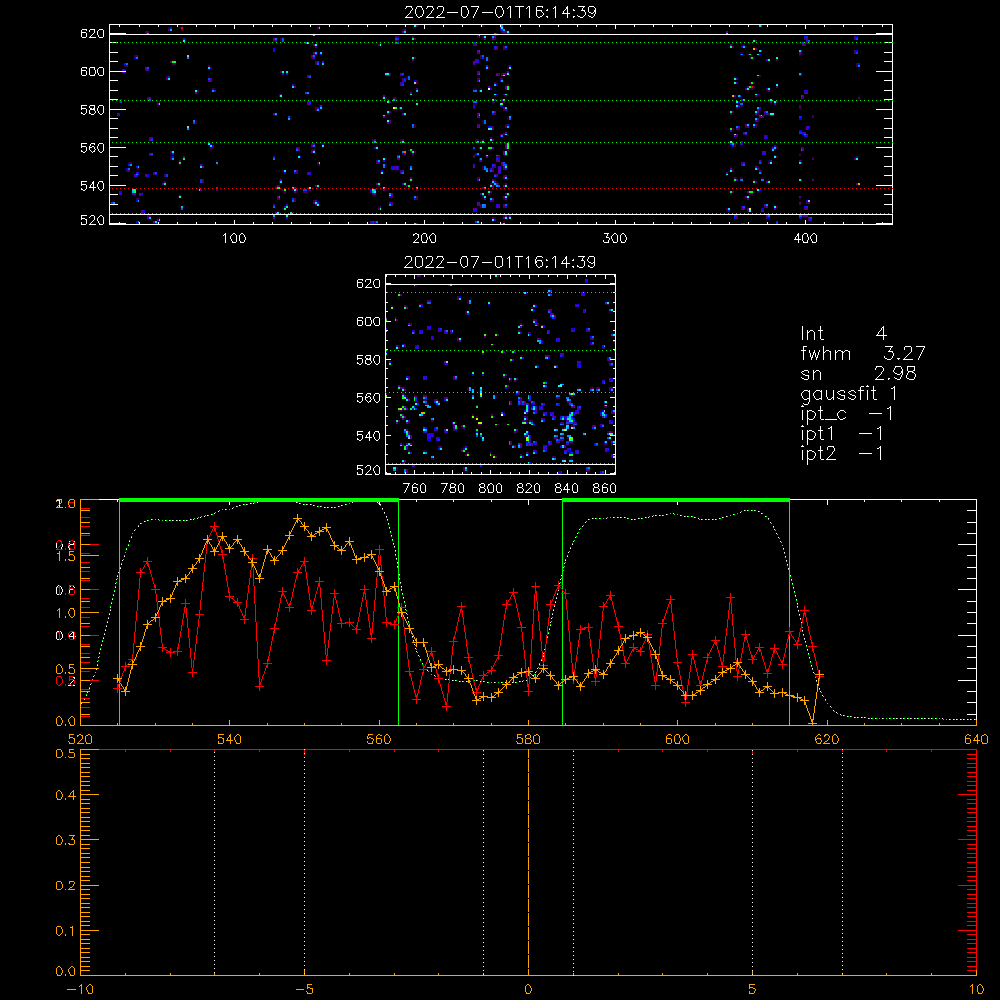Click y-axis label 600 on top plot

92,71
